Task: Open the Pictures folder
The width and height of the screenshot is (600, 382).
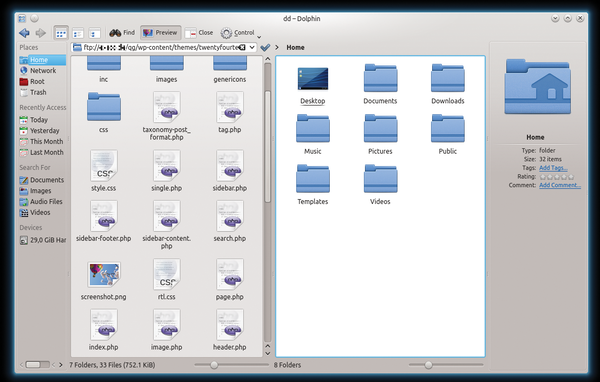Action: pyautogui.click(x=380, y=135)
